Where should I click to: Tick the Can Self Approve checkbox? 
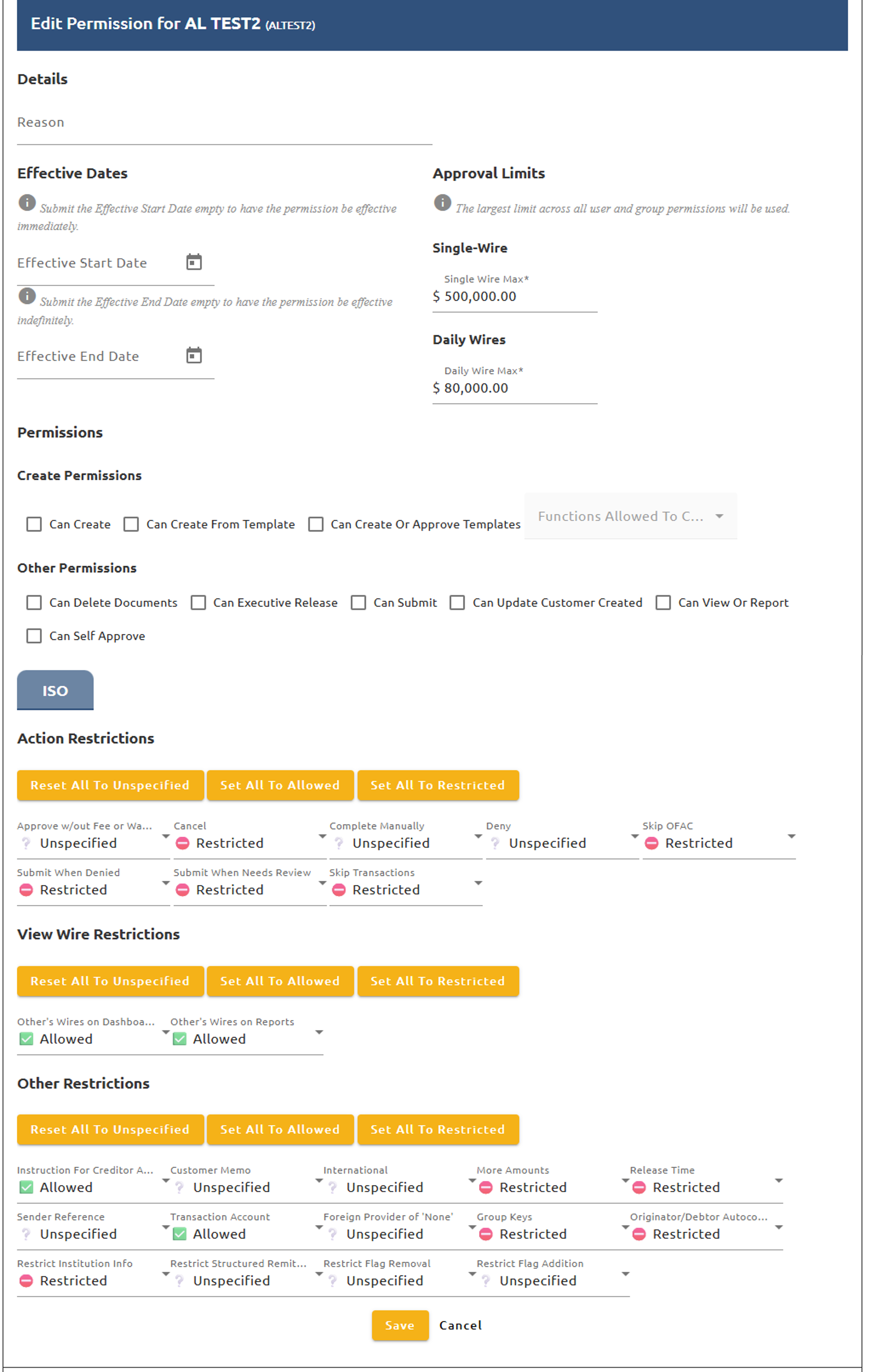34,636
